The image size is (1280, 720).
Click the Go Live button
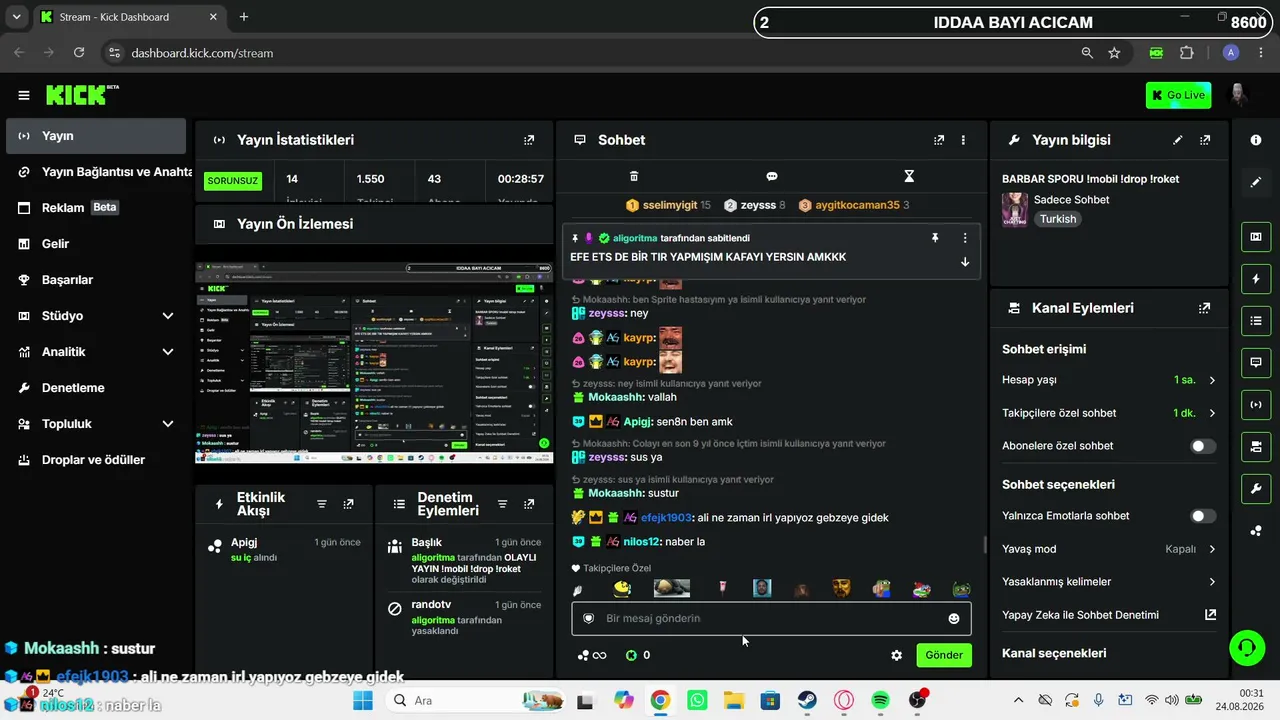coord(1178,95)
